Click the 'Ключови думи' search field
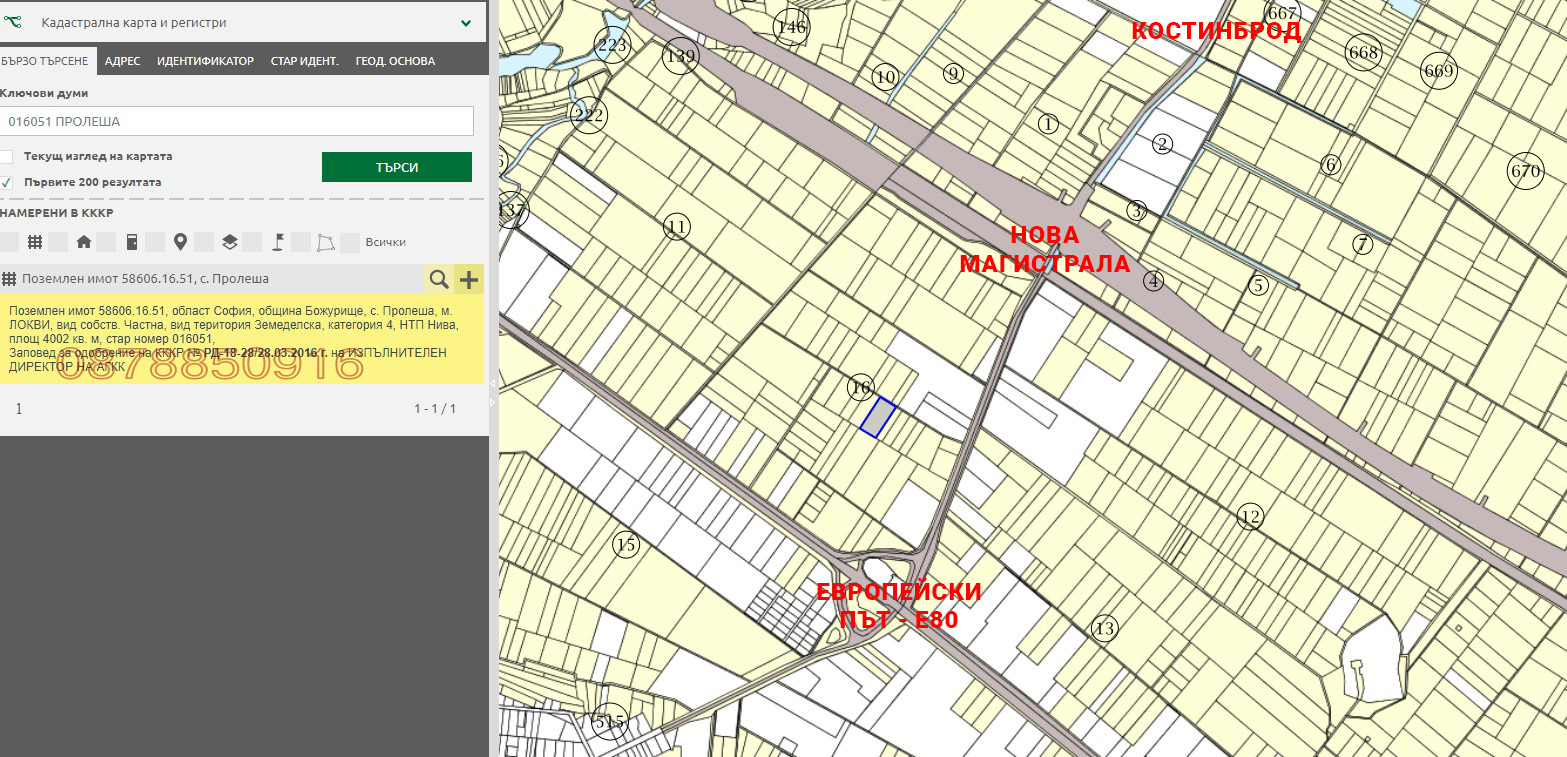 (237, 121)
